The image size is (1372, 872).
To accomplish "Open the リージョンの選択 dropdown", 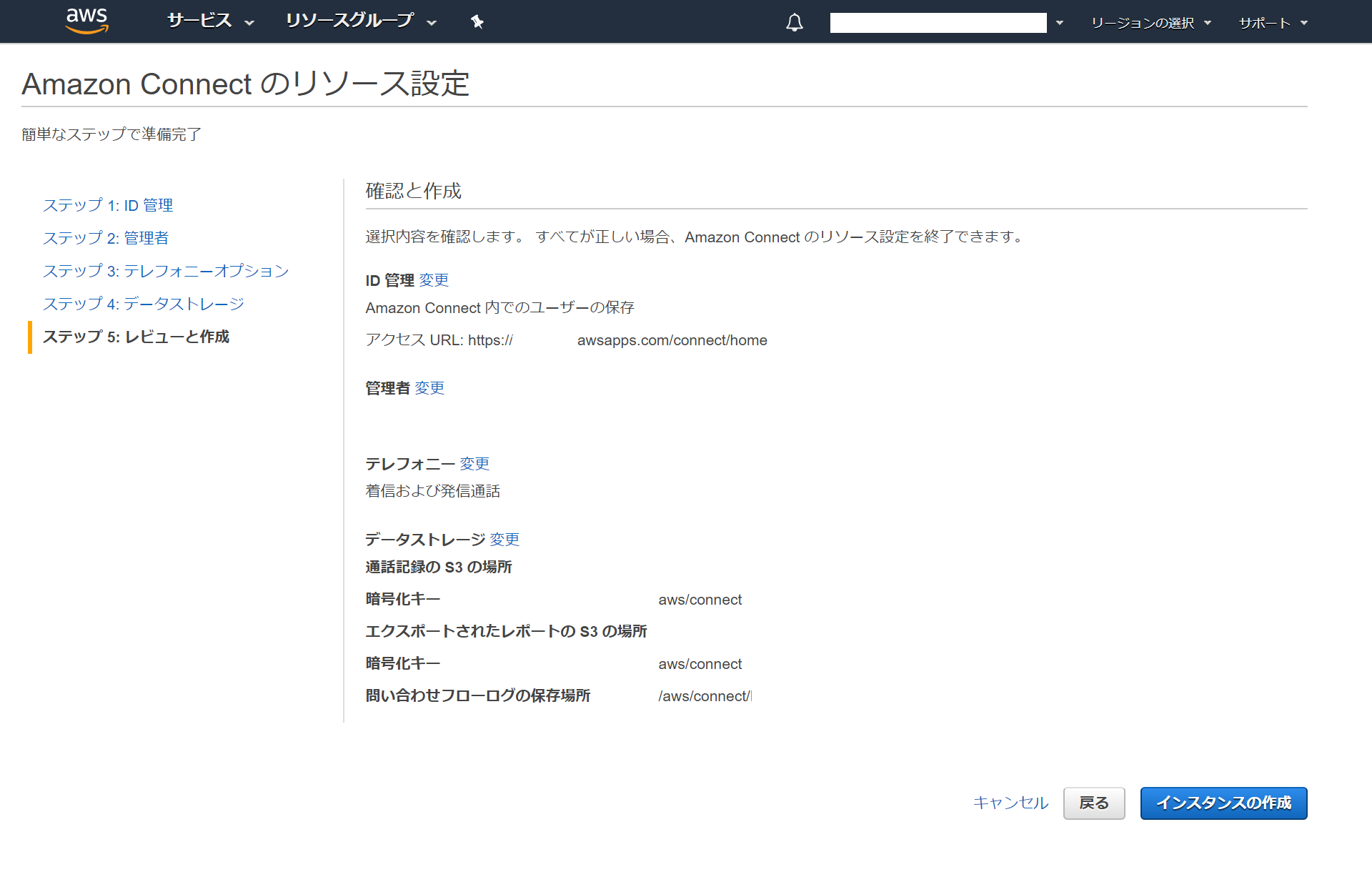I will click(1150, 23).
